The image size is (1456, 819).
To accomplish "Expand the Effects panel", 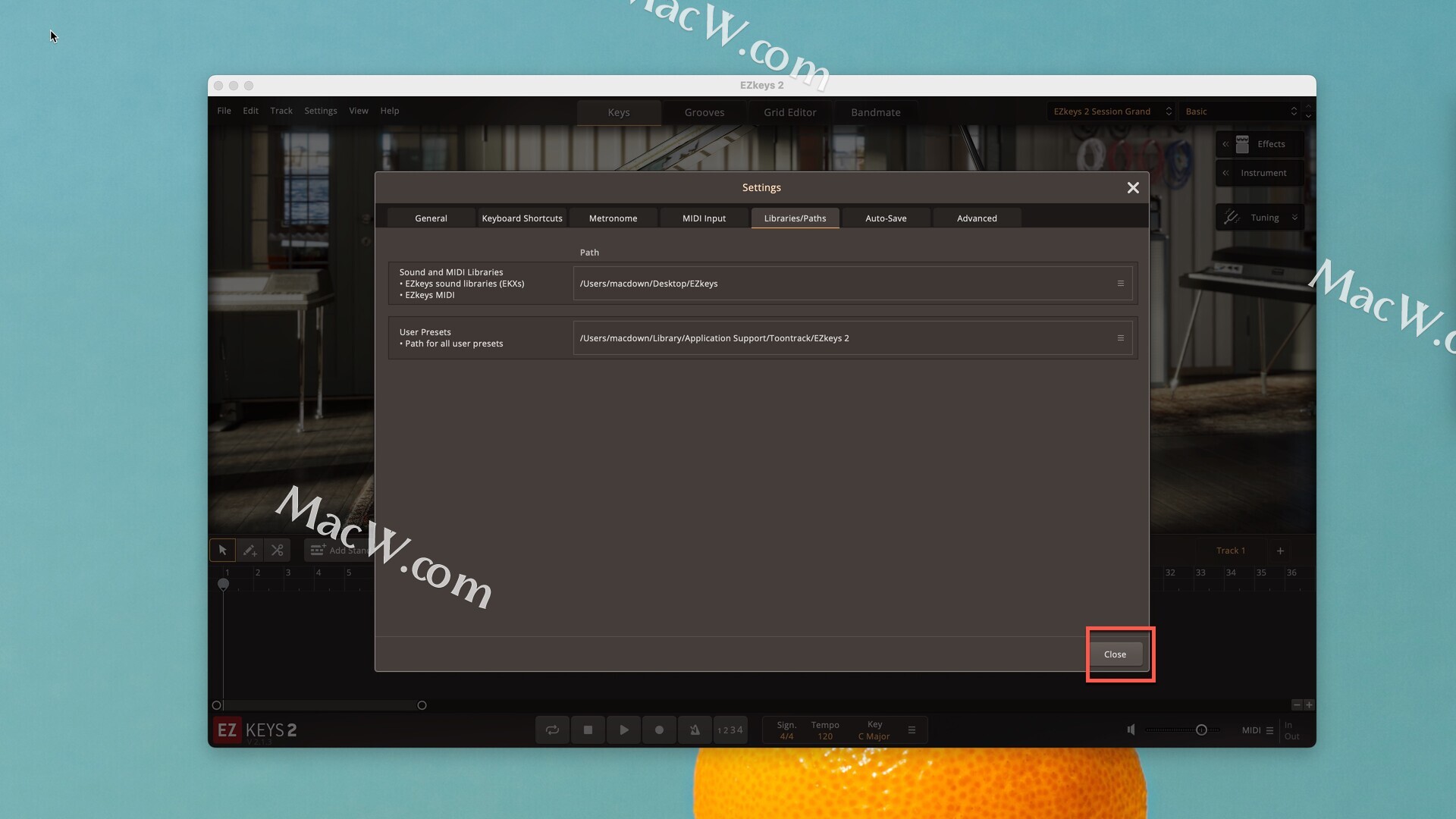I will pos(1260,144).
